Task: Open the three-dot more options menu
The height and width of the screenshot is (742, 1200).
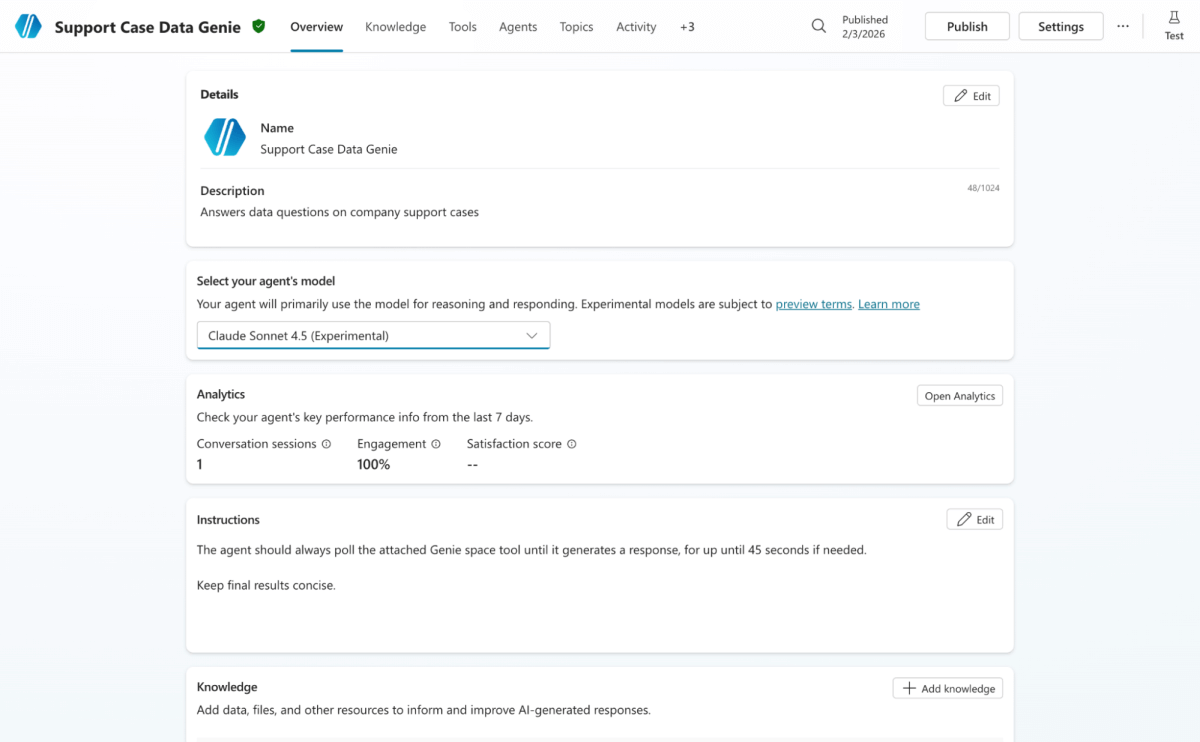Action: (1123, 27)
